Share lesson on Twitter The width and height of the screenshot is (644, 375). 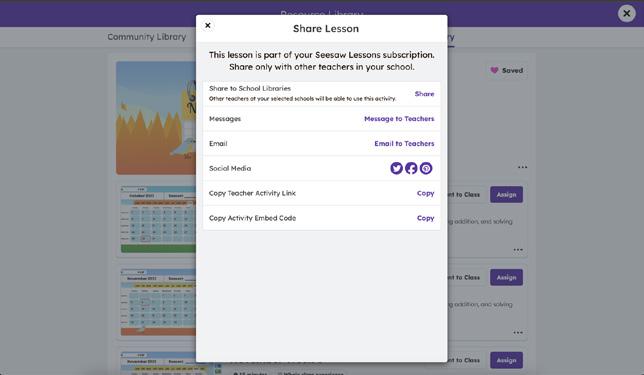396,168
